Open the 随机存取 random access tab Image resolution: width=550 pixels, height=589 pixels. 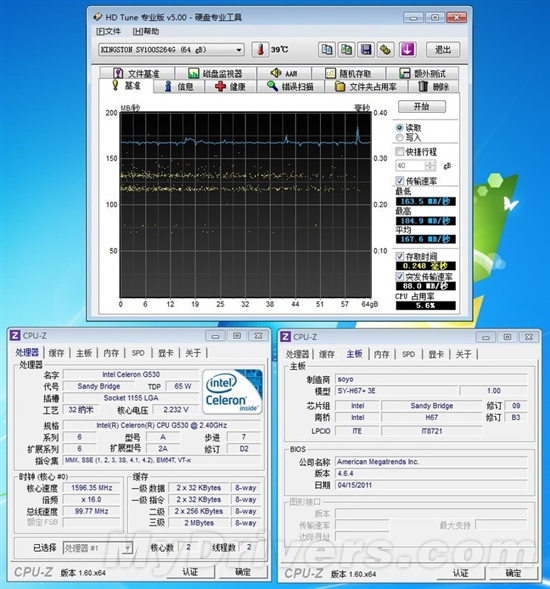click(349, 73)
